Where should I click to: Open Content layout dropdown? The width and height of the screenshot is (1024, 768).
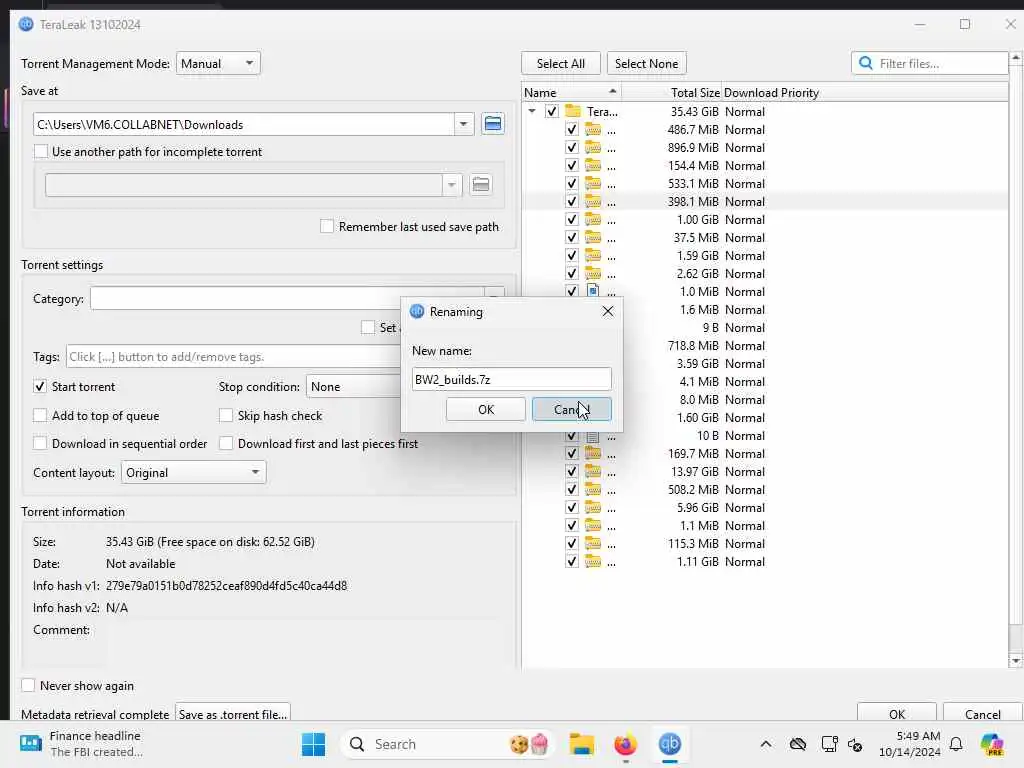click(193, 472)
